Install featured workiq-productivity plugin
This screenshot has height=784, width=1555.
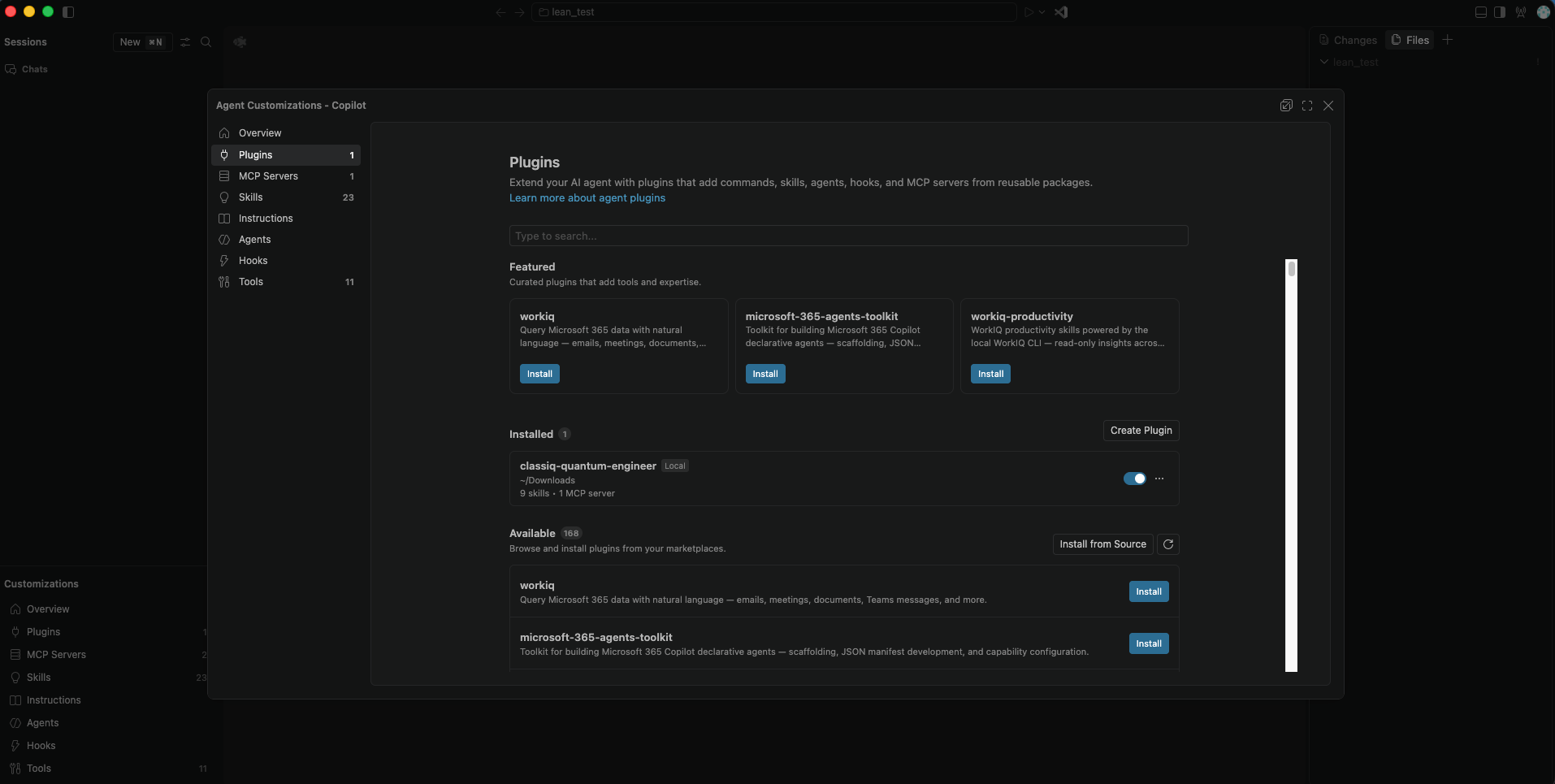click(990, 374)
